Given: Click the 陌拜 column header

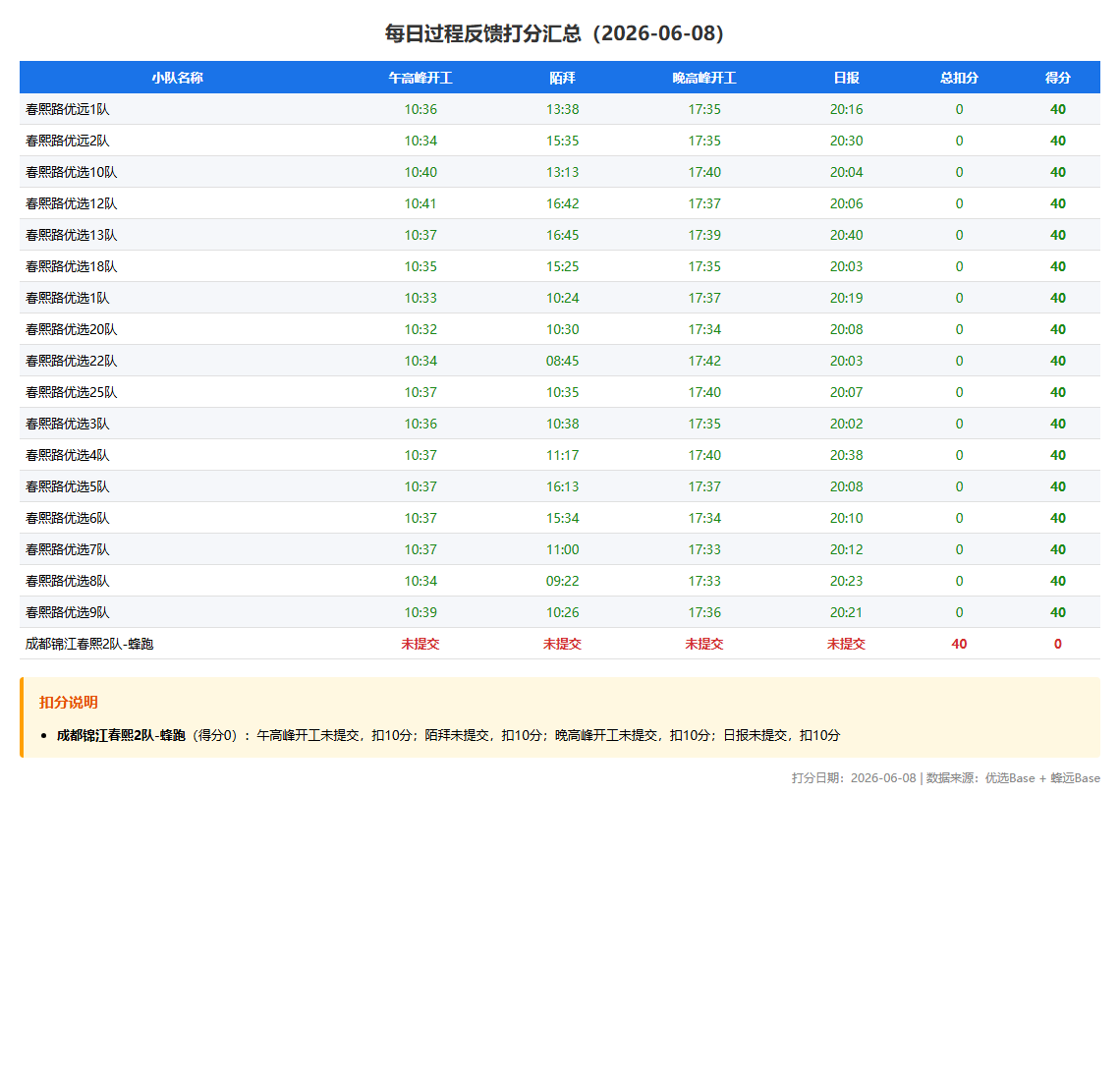Looking at the screenshot, I should pyautogui.click(x=562, y=78).
